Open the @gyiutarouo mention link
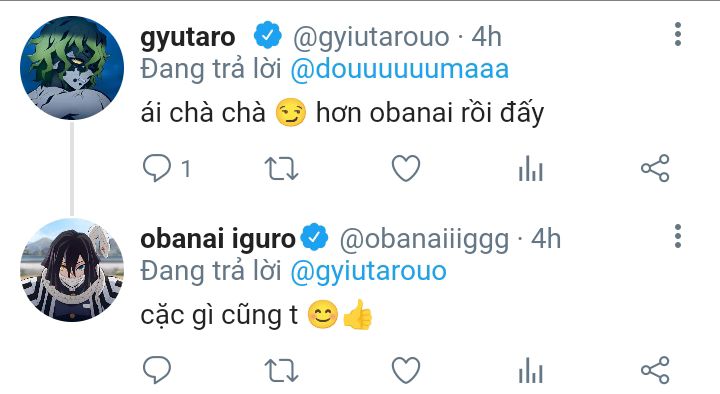 (368, 271)
